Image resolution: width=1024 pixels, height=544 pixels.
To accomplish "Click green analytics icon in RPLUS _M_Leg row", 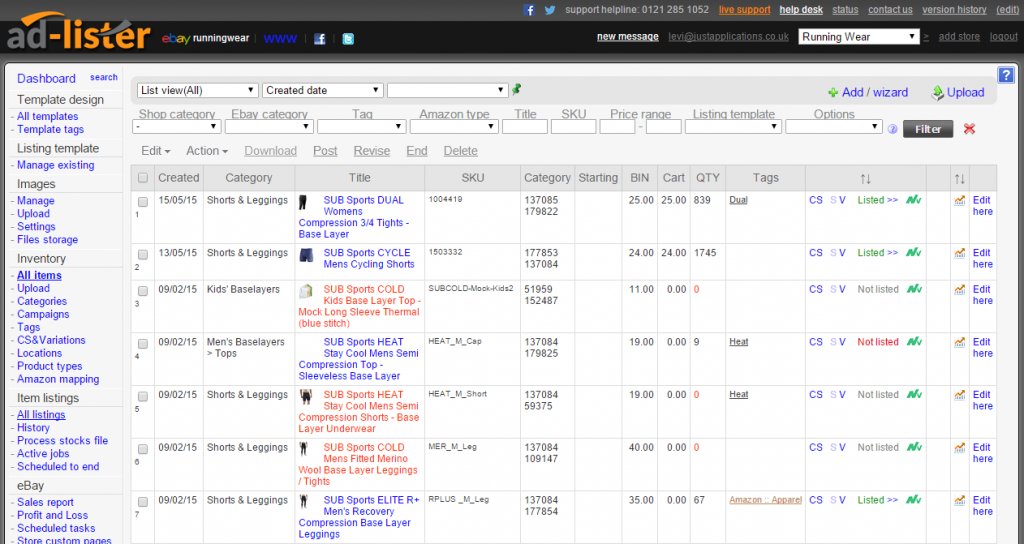I will tap(914, 500).
